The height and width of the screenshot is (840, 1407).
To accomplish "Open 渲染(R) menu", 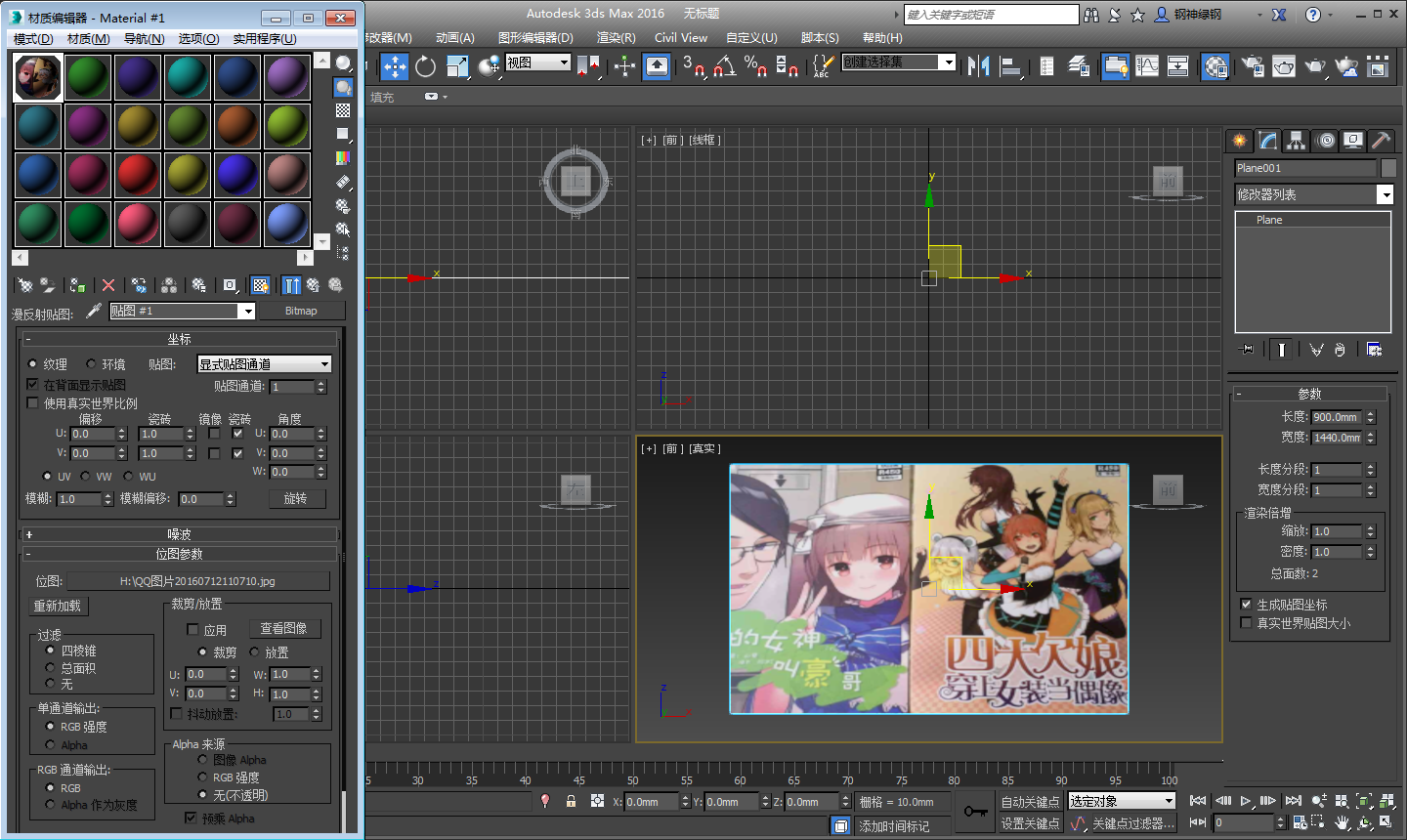I will coord(616,37).
